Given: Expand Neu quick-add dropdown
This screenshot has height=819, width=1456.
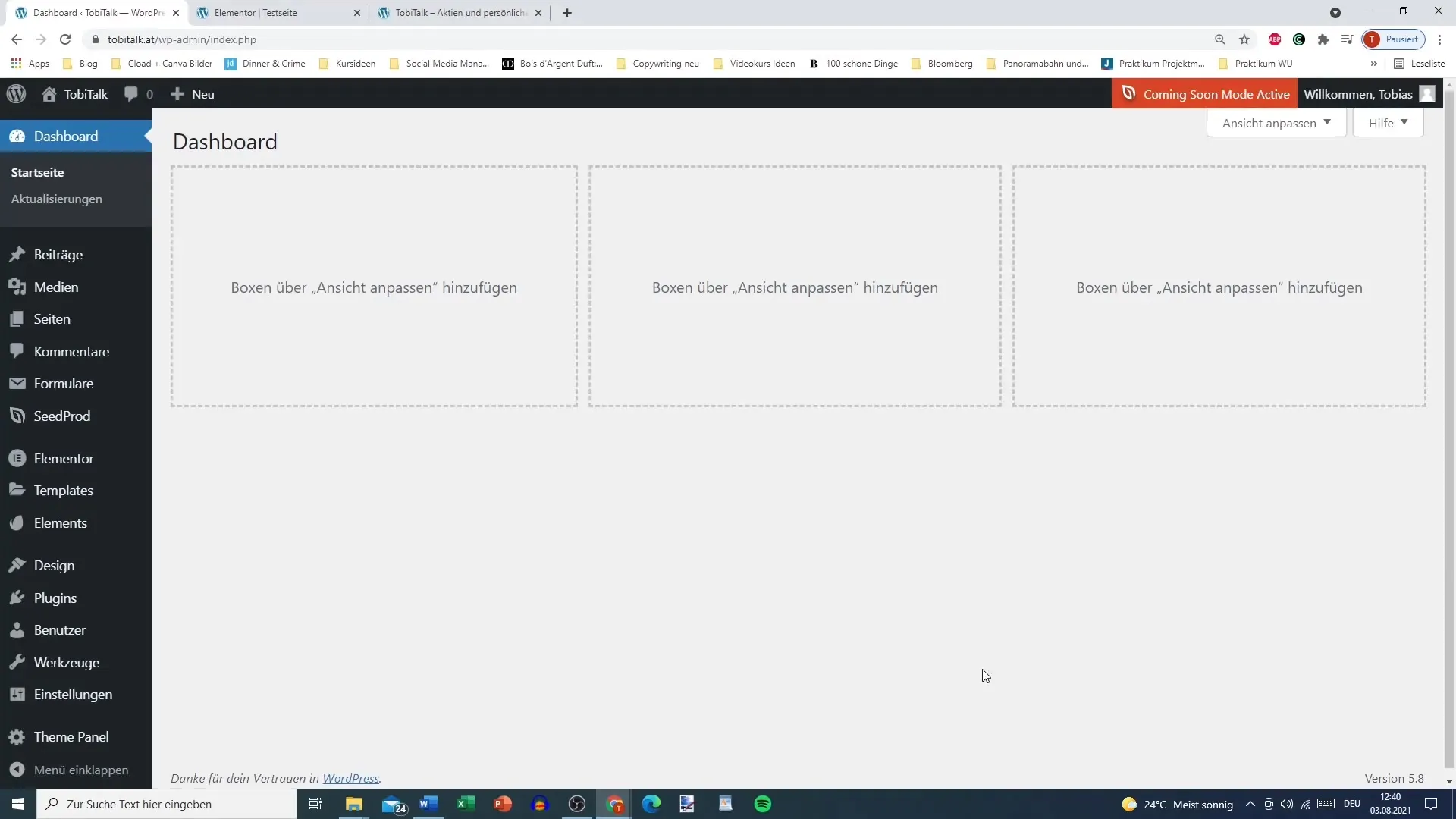Looking at the screenshot, I should coord(193,94).
